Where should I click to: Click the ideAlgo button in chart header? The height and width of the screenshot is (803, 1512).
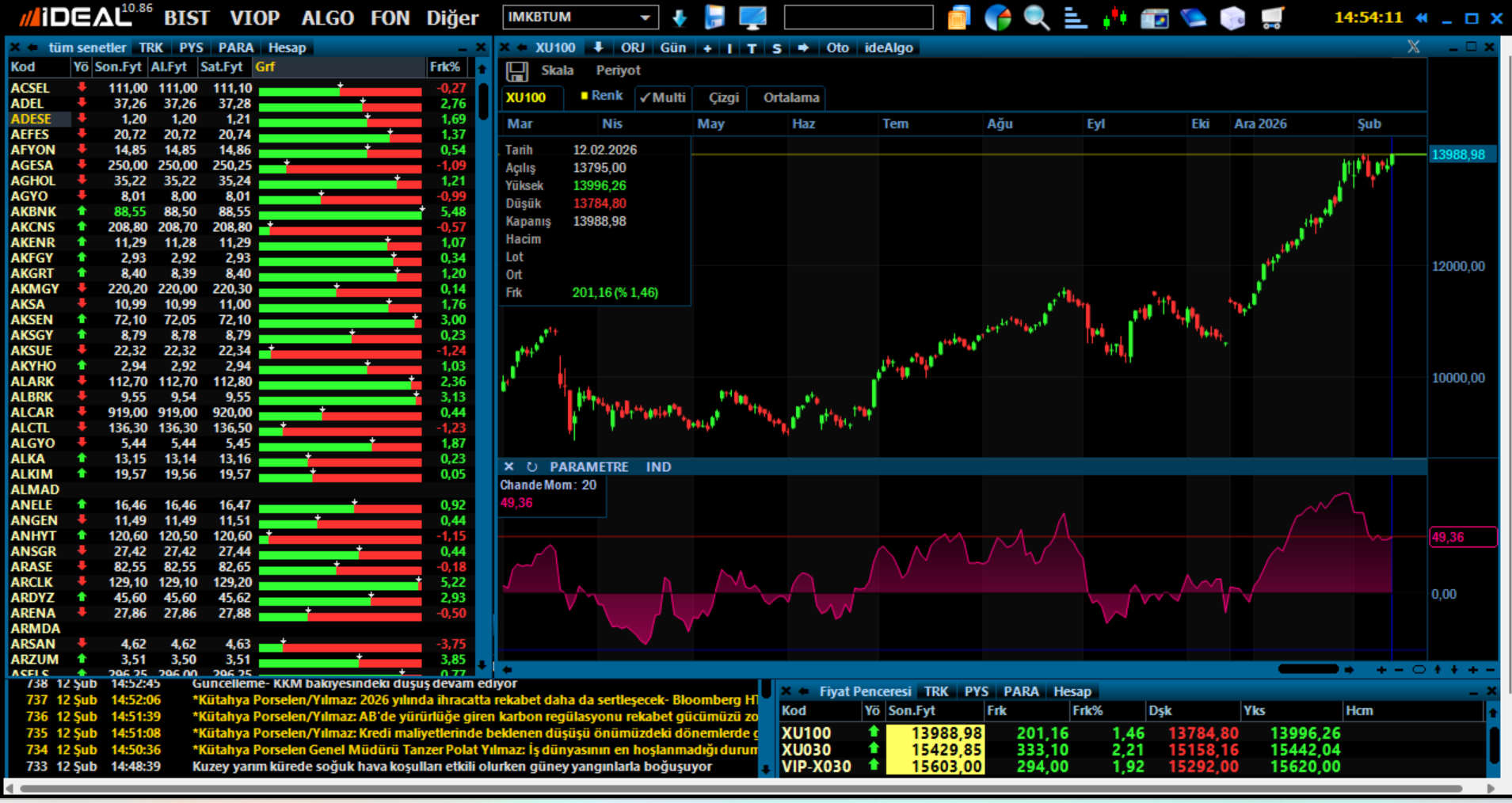point(888,48)
